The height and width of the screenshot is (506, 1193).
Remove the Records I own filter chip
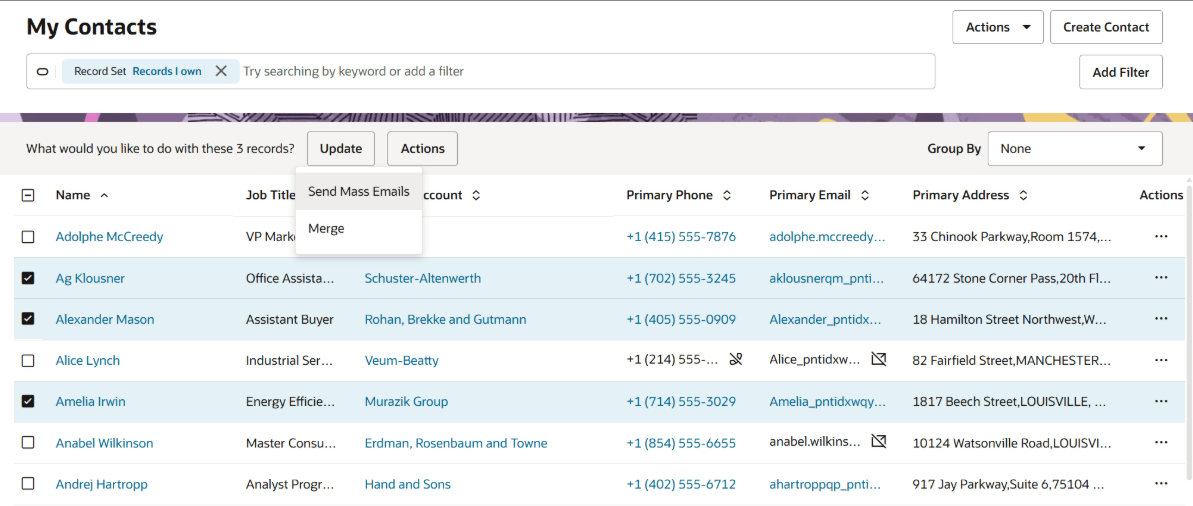click(x=221, y=71)
